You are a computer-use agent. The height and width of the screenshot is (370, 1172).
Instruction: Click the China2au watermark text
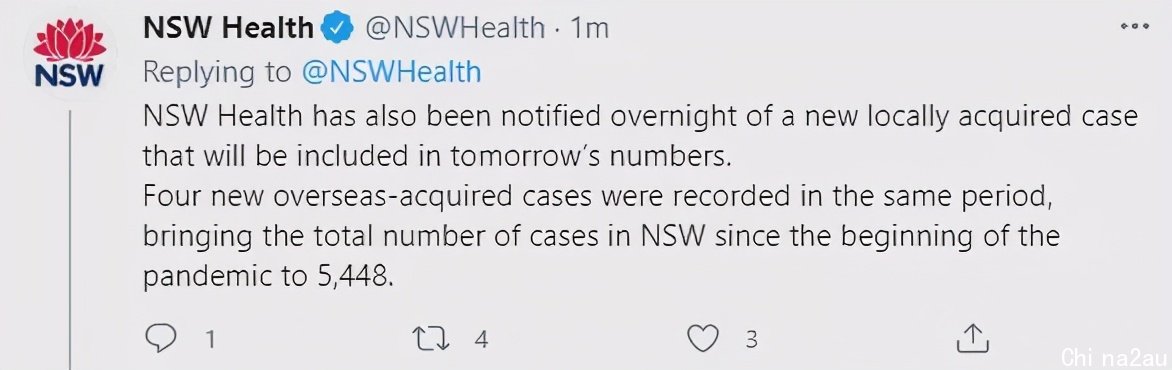pos(1113,356)
